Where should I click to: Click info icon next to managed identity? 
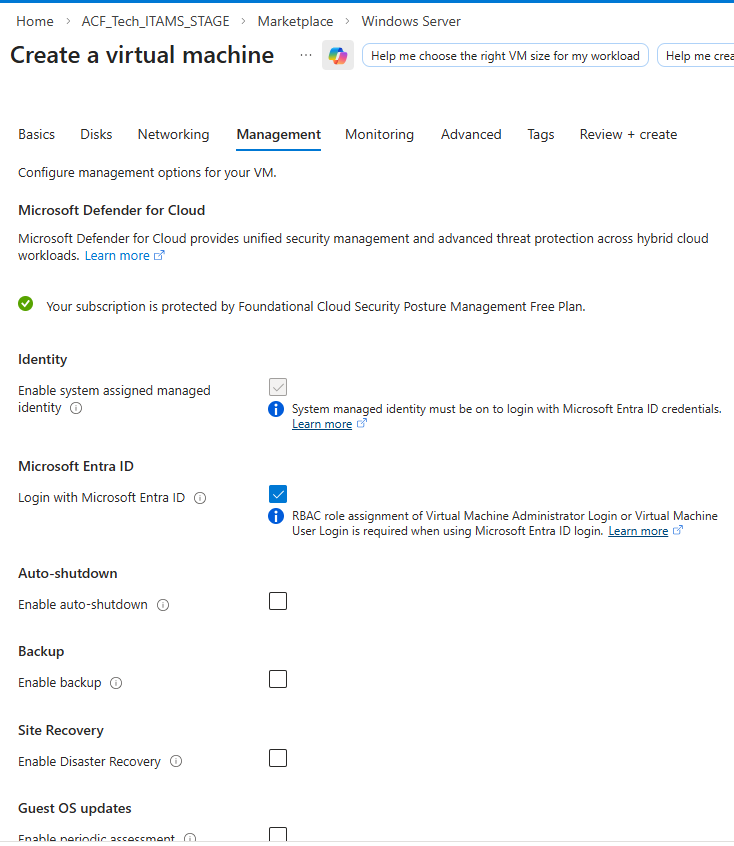pyautogui.click(x=76, y=408)
